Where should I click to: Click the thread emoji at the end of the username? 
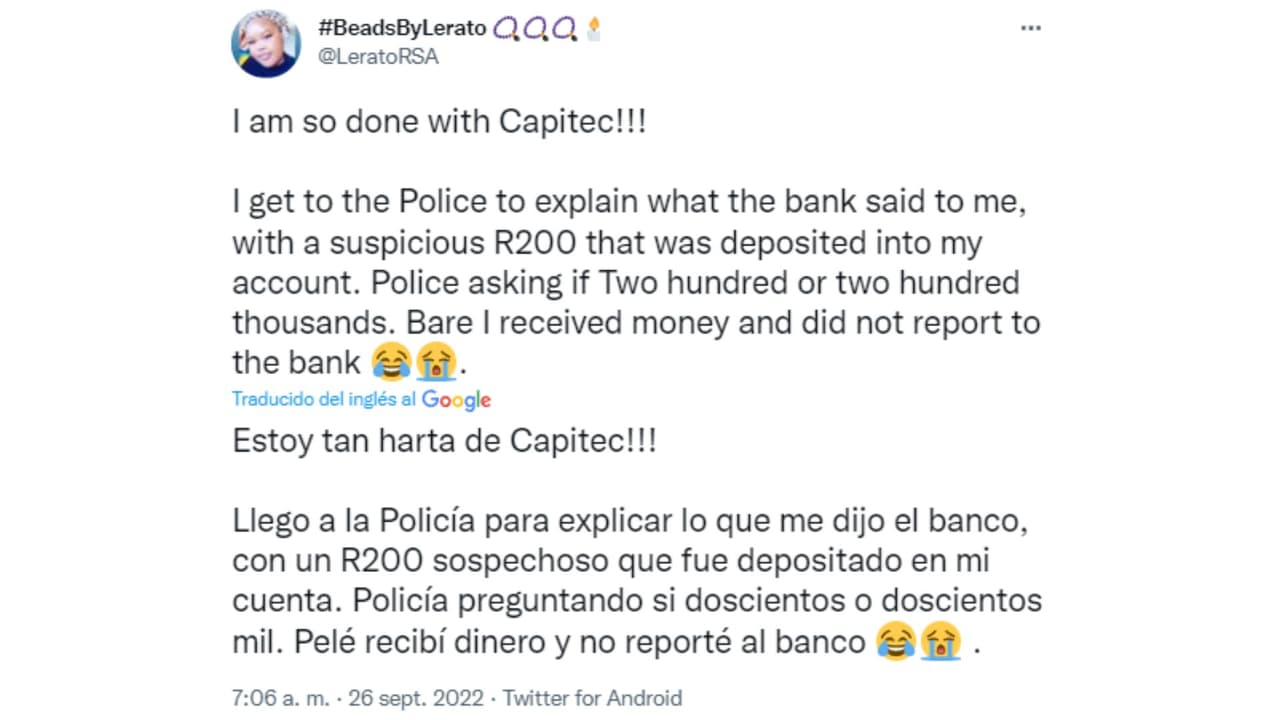pos(594,28)
